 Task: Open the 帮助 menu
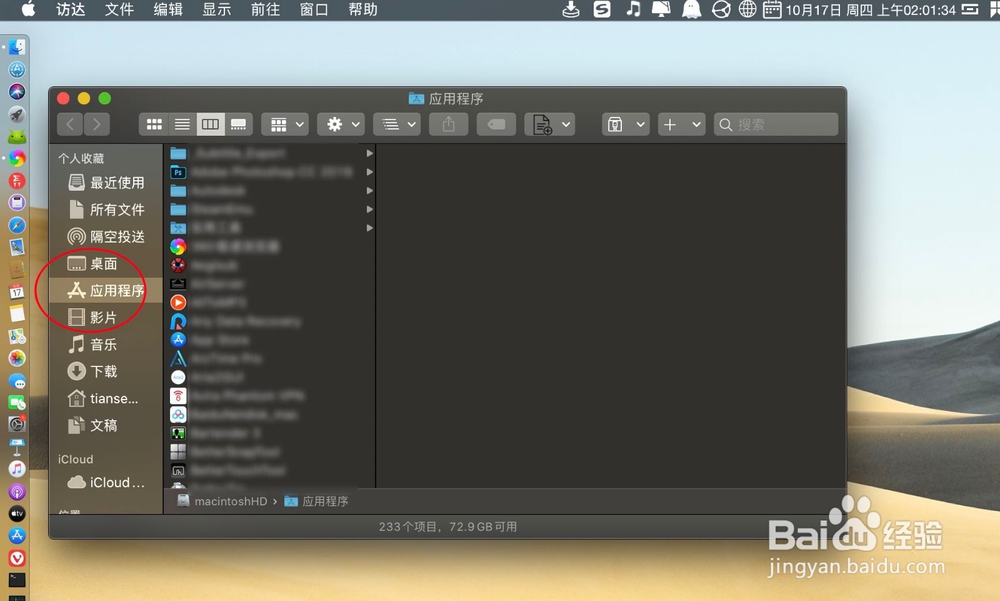[x=363, y=10]
